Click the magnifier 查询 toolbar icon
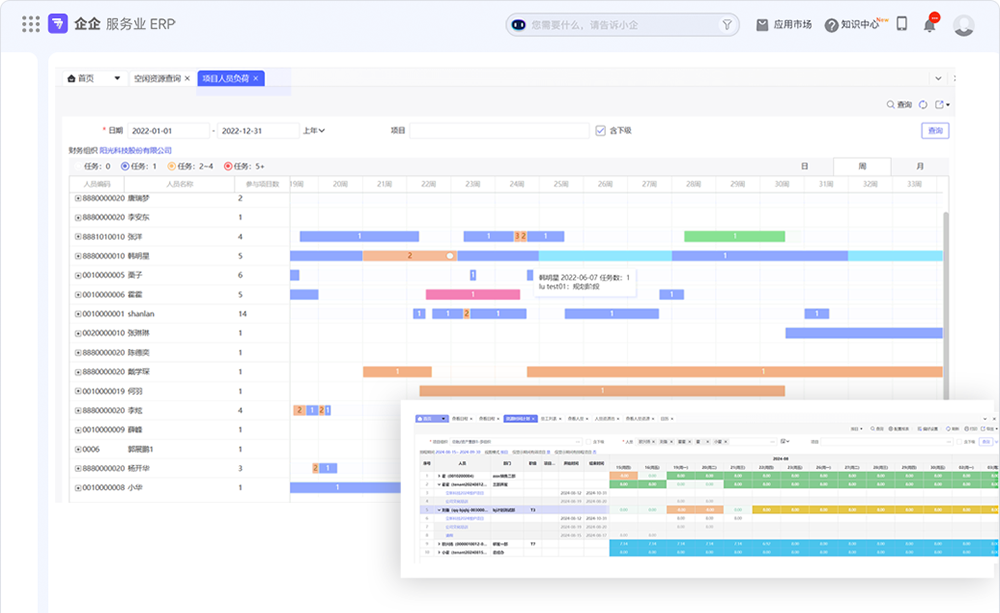Image resolution: width=1000 pixels, height=613 pixels. click(x=899, y=105)
